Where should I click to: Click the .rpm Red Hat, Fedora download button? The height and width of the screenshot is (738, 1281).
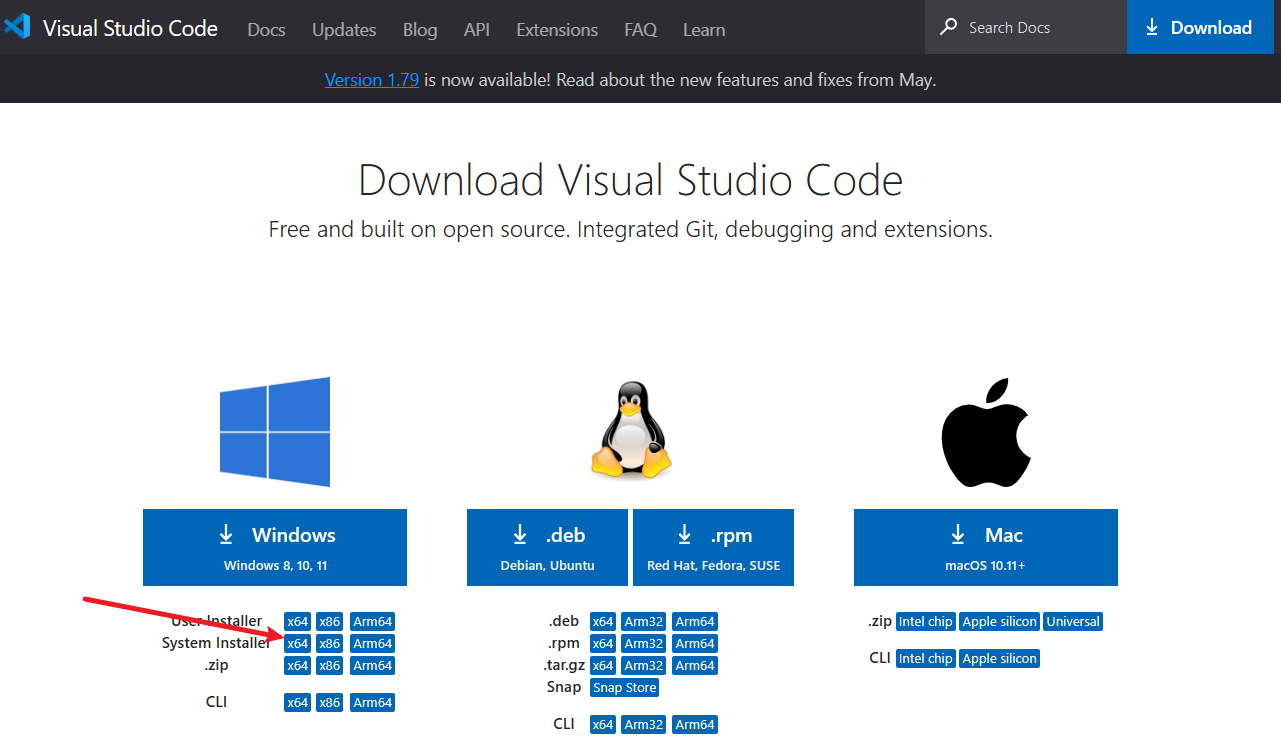(713, 547)
